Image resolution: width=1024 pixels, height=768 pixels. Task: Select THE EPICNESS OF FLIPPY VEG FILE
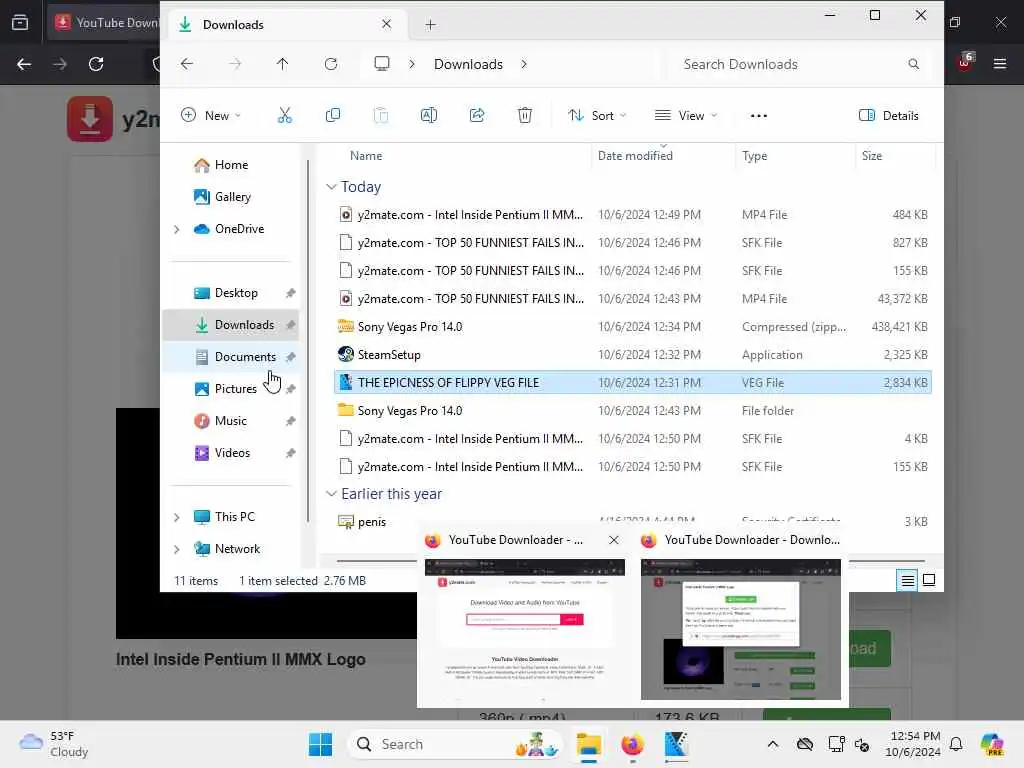coord(632,383)
